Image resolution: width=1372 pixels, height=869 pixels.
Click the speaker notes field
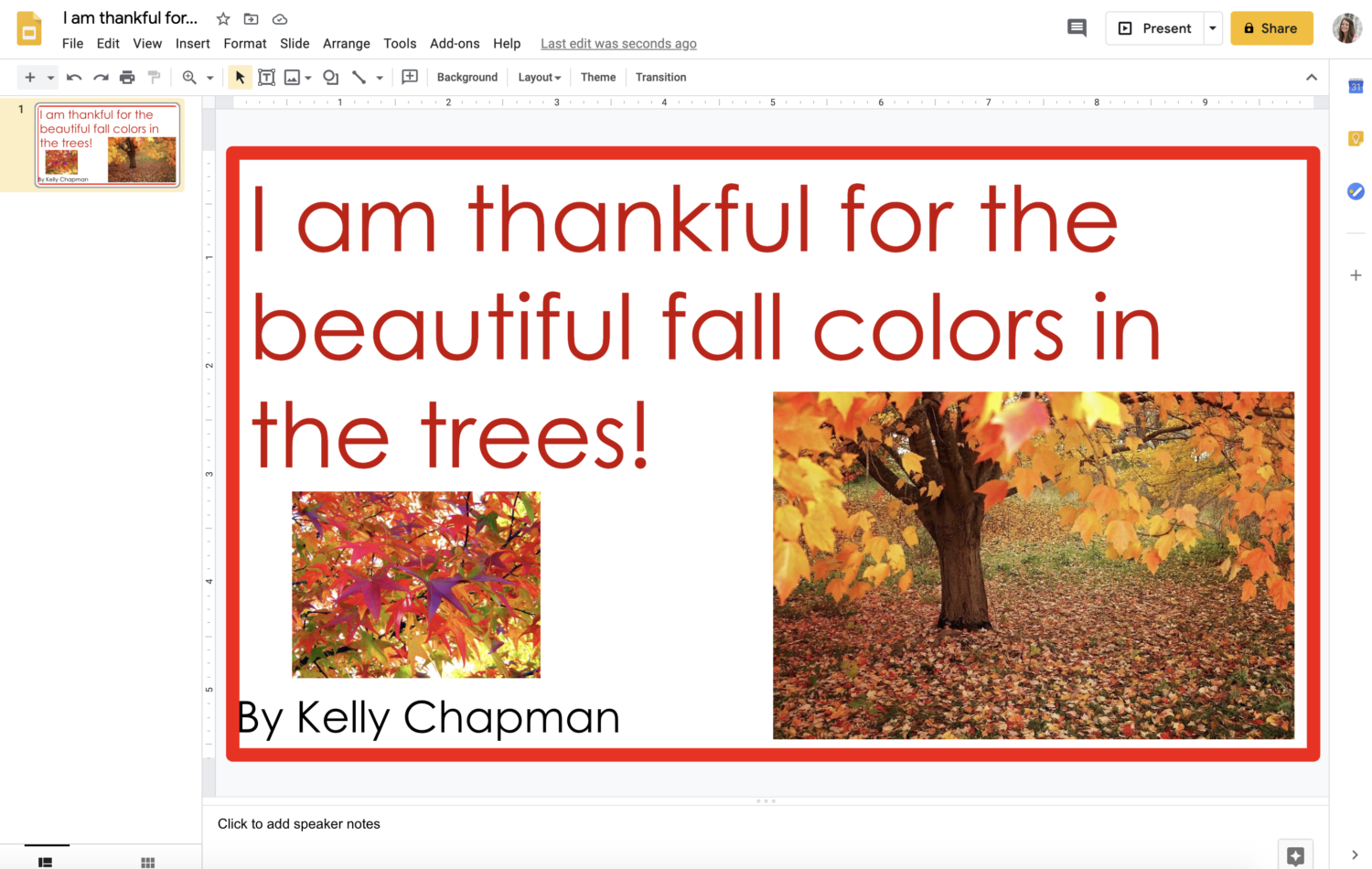[x=299, y=823]
